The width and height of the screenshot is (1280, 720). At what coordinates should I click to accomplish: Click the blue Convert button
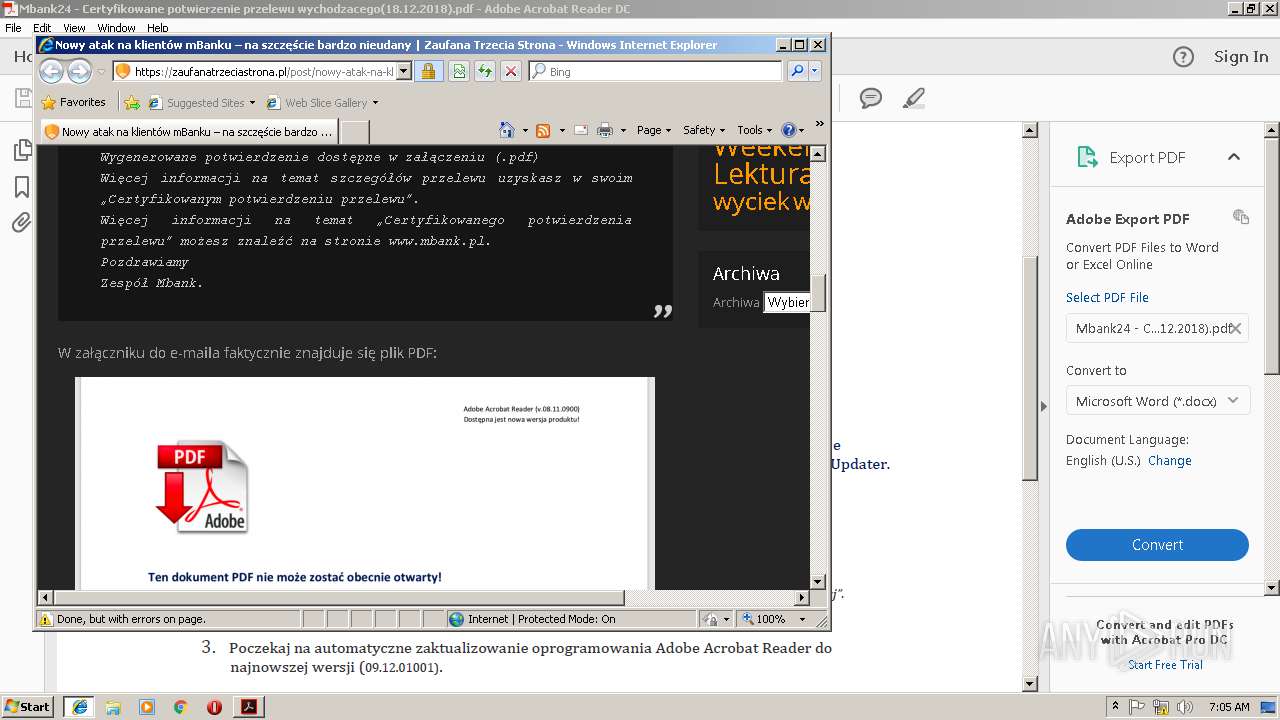1157,545
